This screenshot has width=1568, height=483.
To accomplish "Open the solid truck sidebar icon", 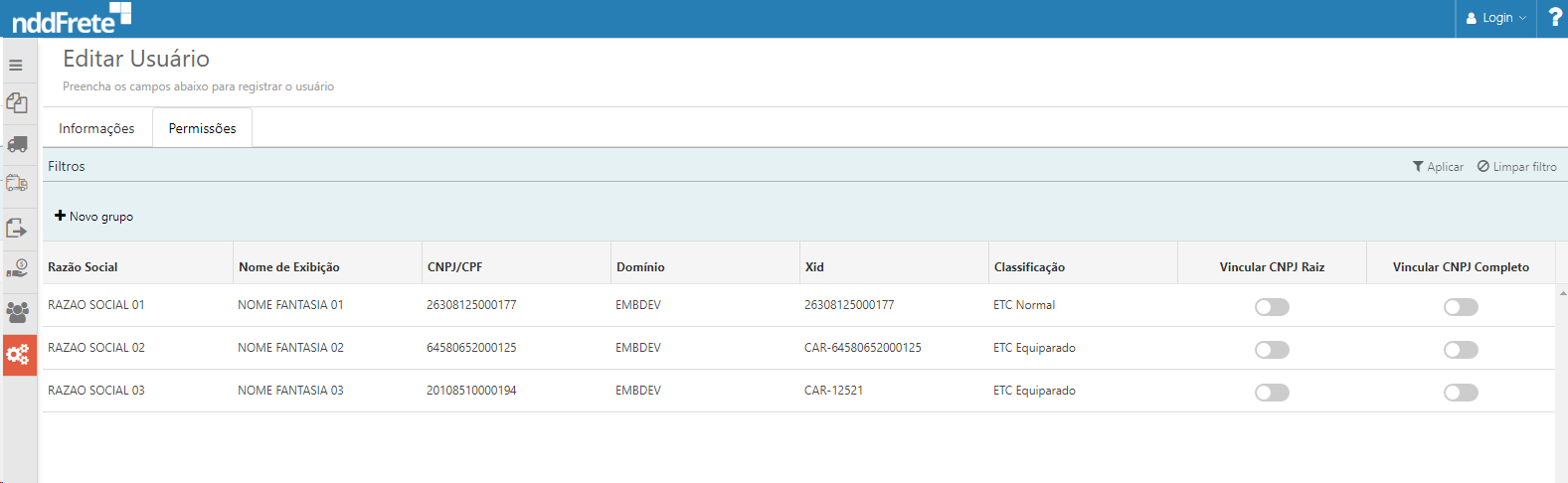I will pos(17,144).
